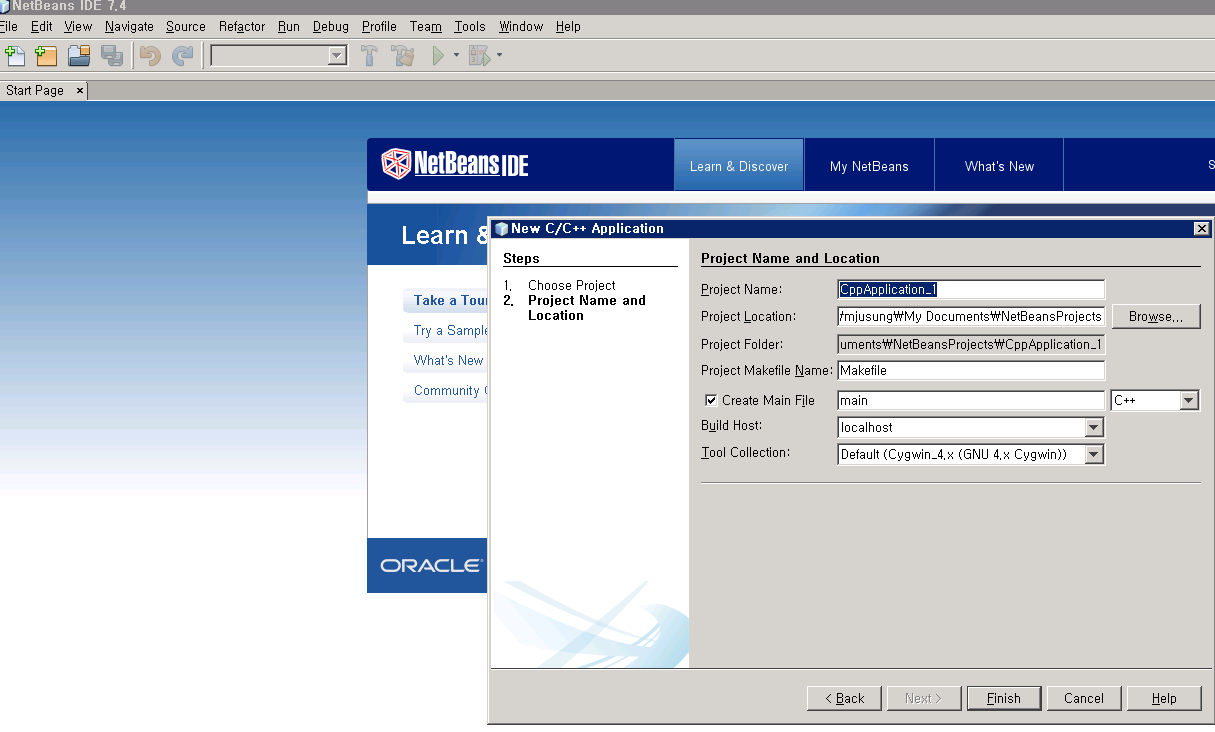Close the Start Page tab
The height and width of the screenshot is (732, 1215).
tap(80, 90)
